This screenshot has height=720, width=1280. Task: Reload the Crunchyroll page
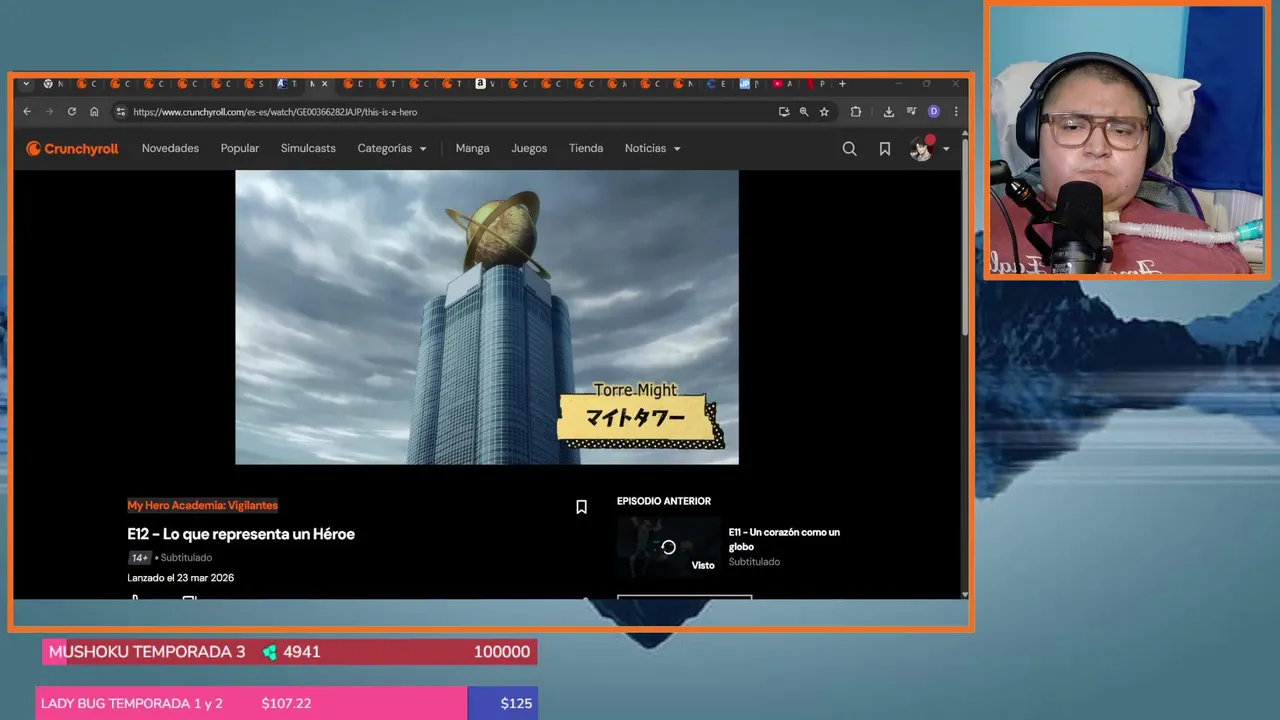(x=71, y=112)
